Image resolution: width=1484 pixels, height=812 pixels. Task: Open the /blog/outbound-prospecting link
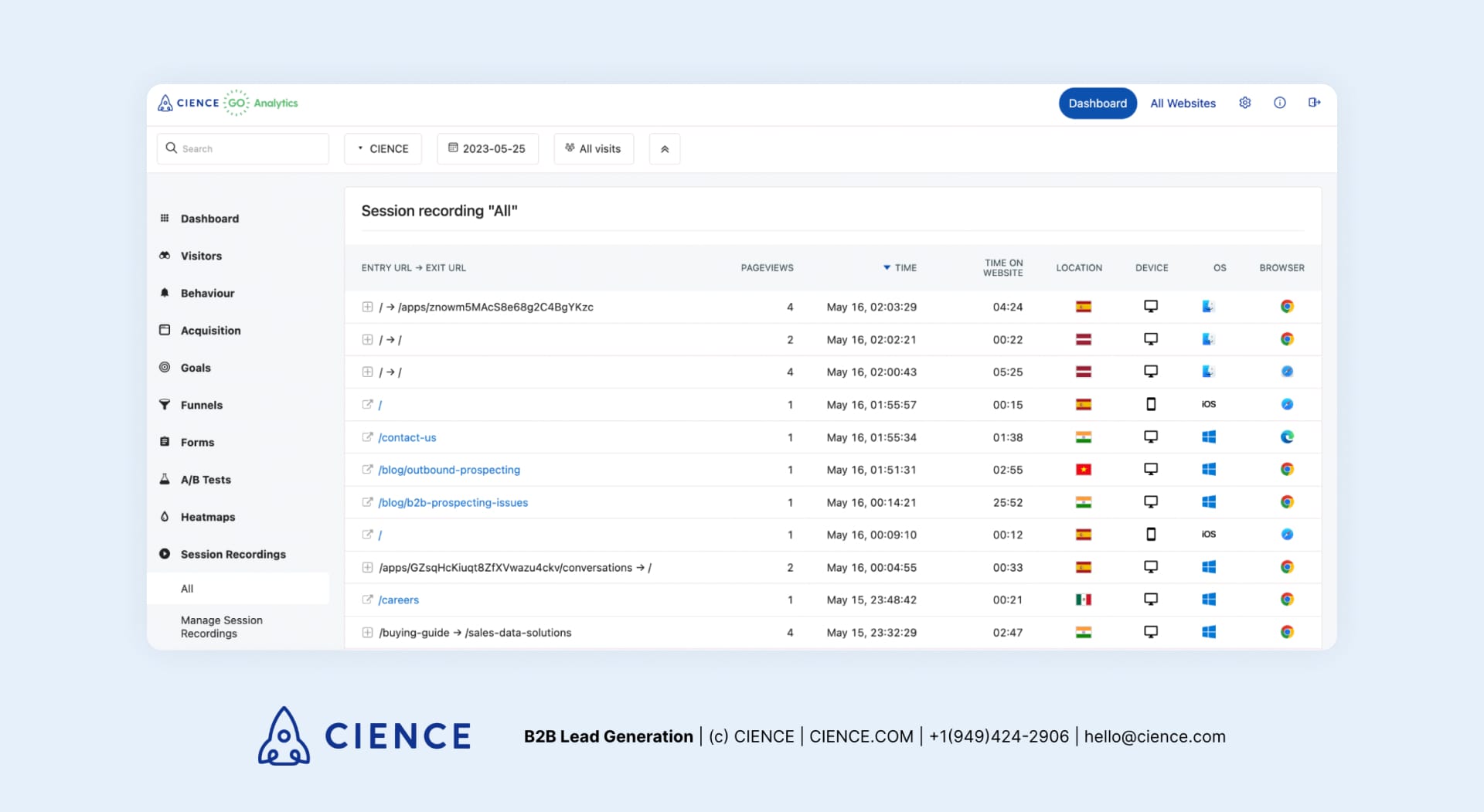point(448,470)
